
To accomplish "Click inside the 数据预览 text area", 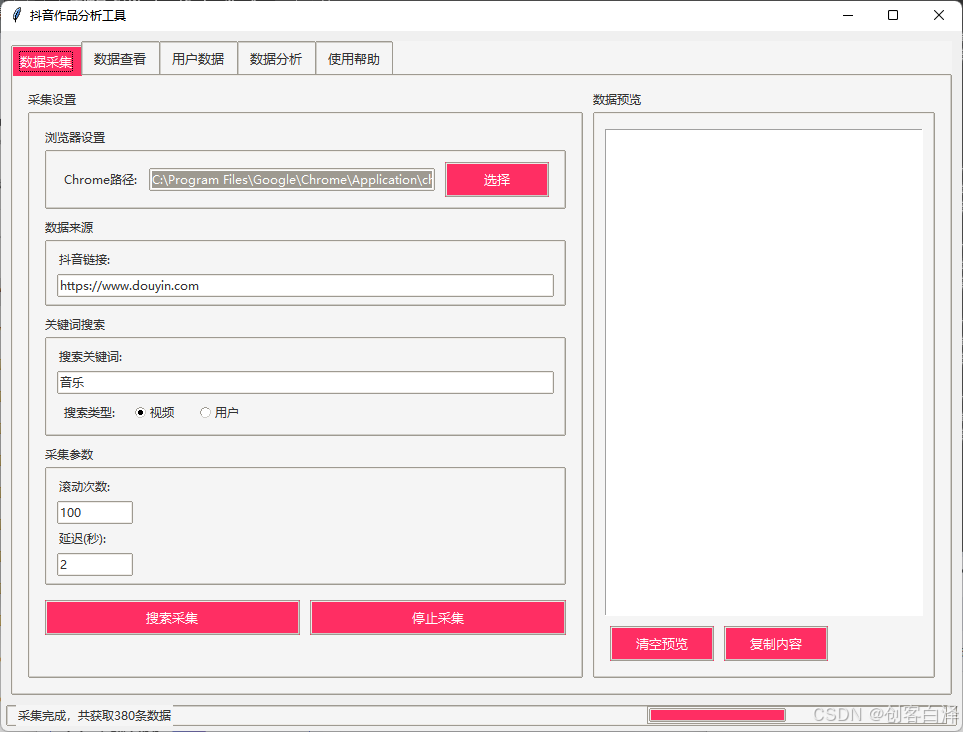I will click(763, 372).
